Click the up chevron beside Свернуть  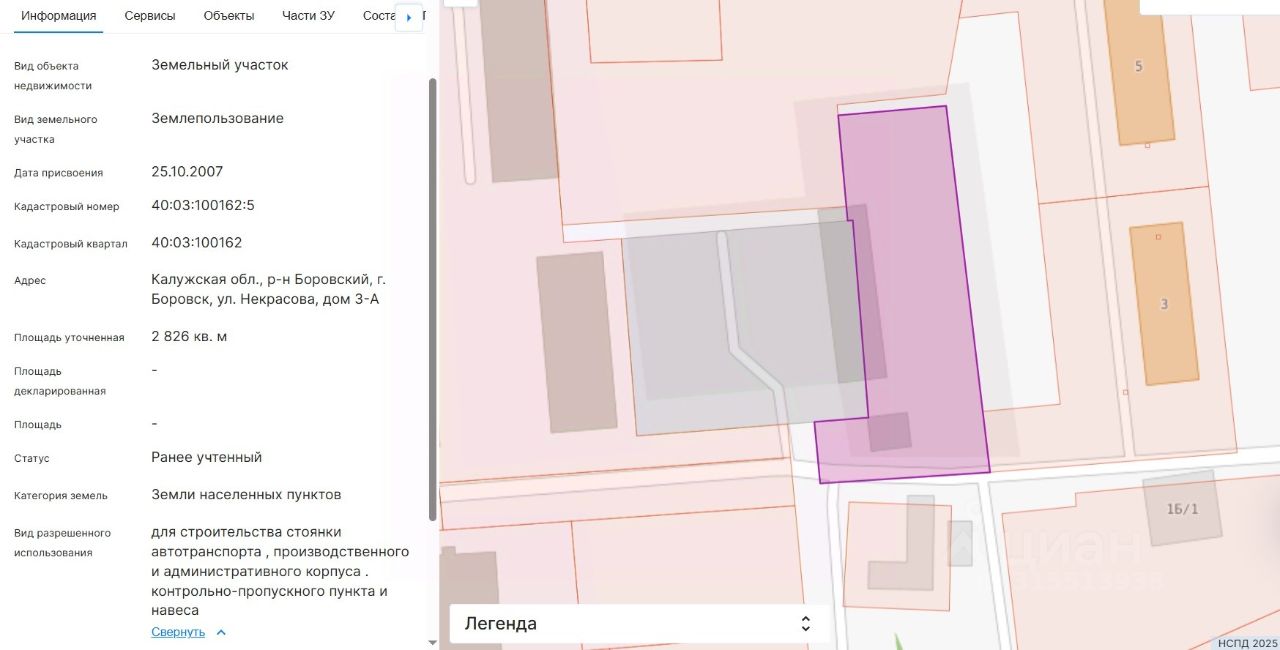[221, 632]
